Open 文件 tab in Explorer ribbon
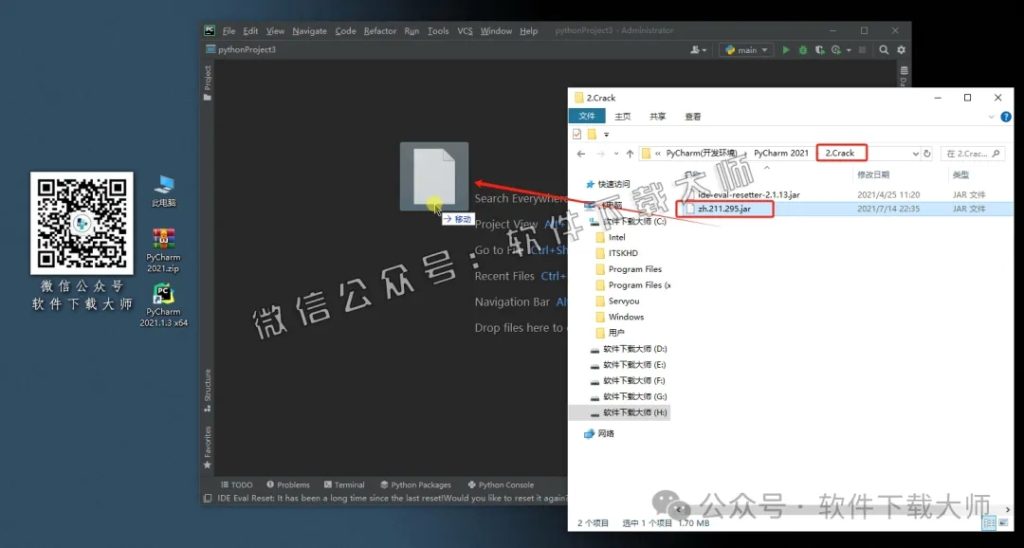The image size is (1024, 548). (587, 116)
